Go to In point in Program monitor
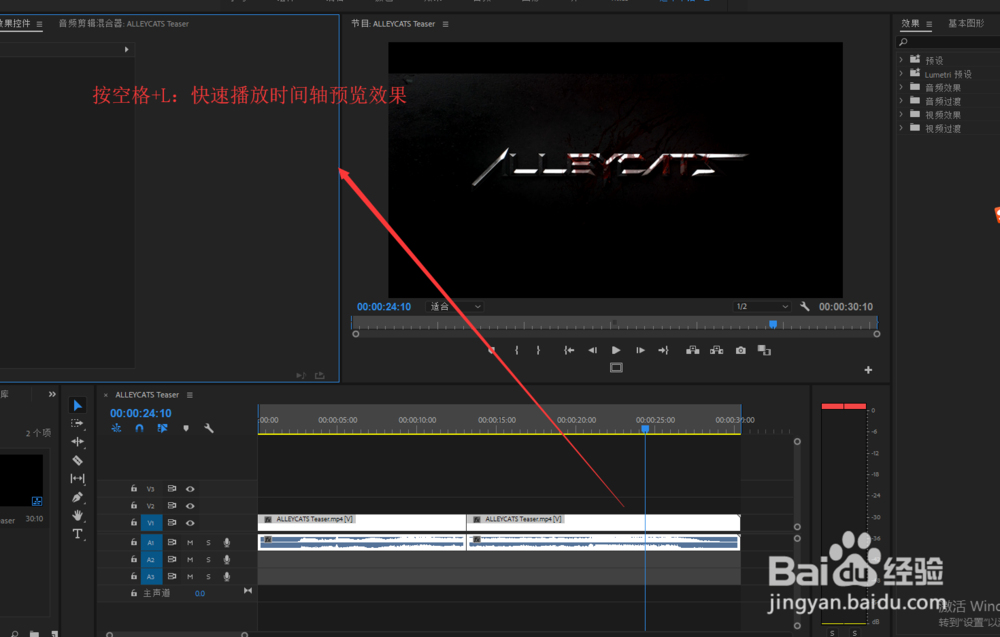Screen dimensions: 1000x637 569,350
